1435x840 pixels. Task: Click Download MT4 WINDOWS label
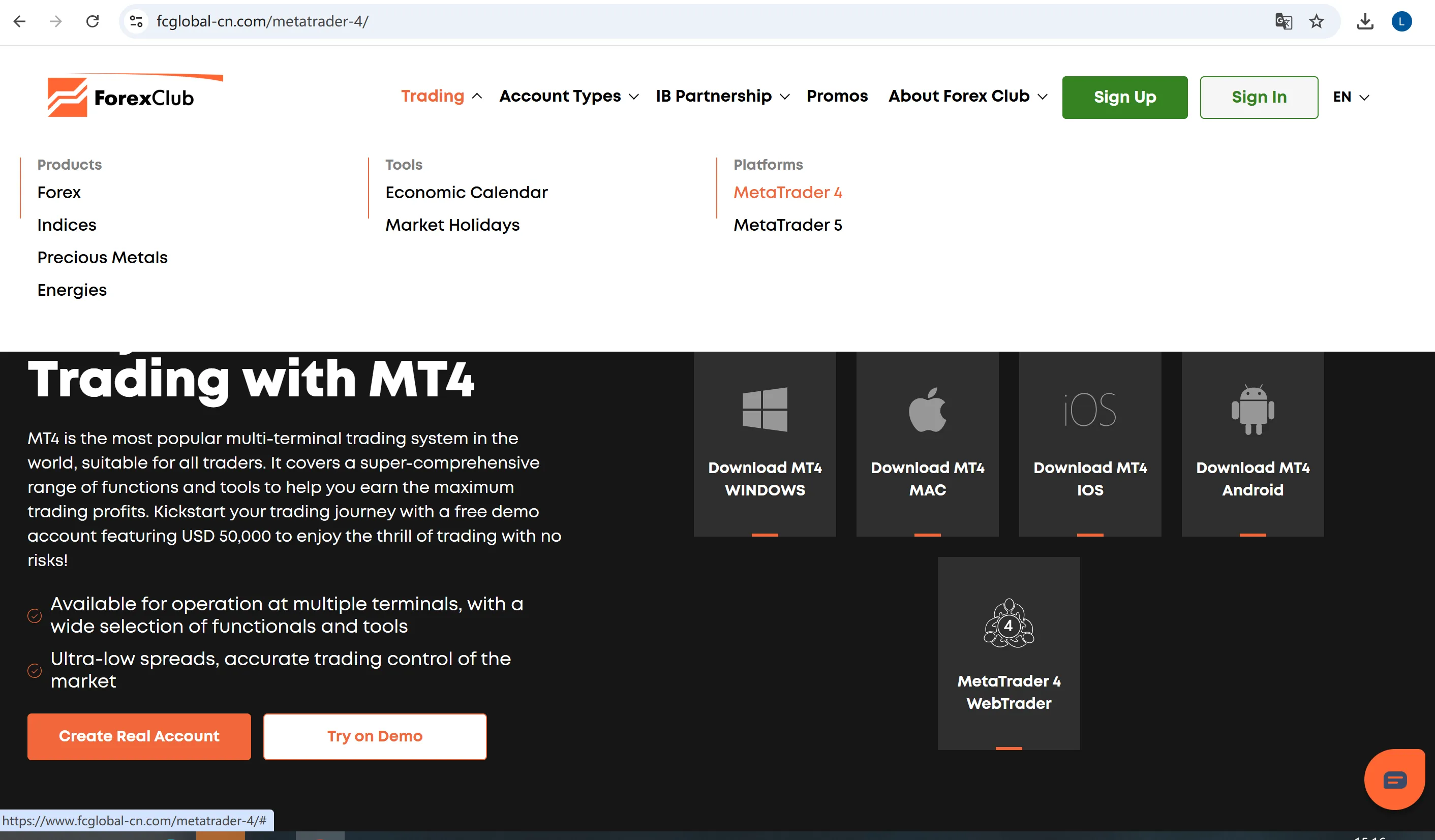[x=765, y=479]
